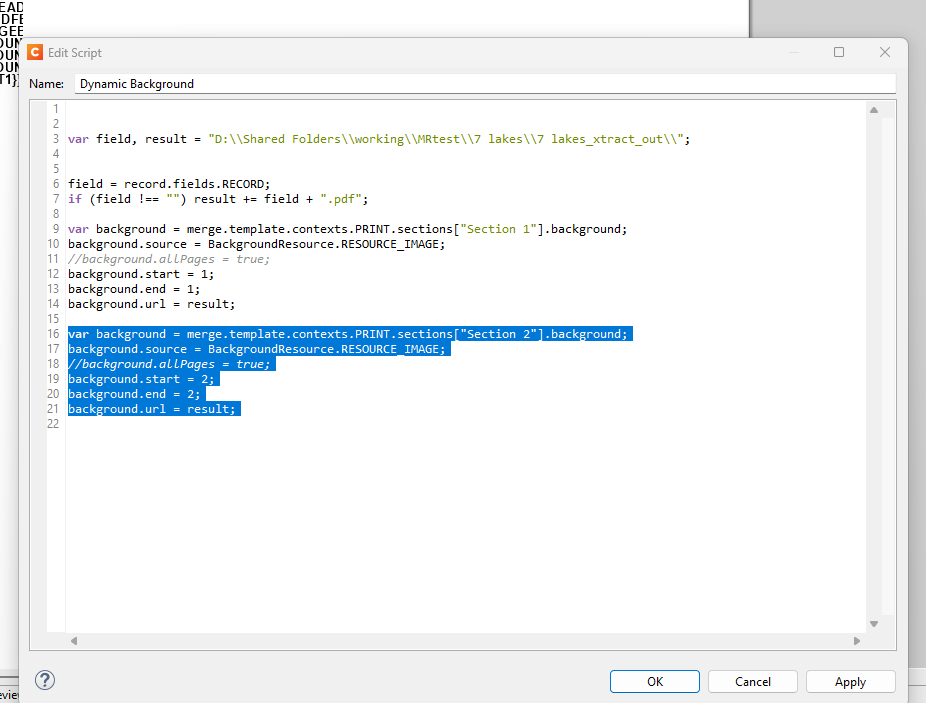The width and height of the screenshot is (926, 703).
Task: Click the "Section 1" string in the code
Action: (503, 229)
